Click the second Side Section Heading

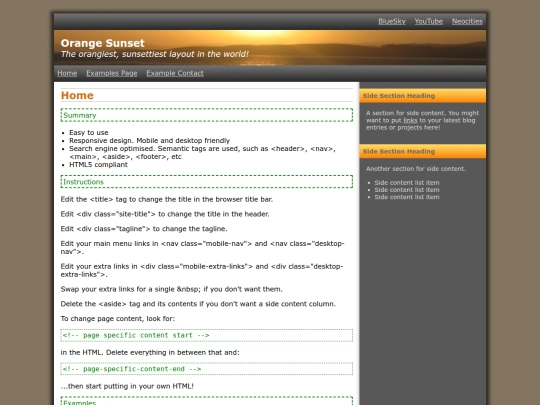click(x=423, y=152)
